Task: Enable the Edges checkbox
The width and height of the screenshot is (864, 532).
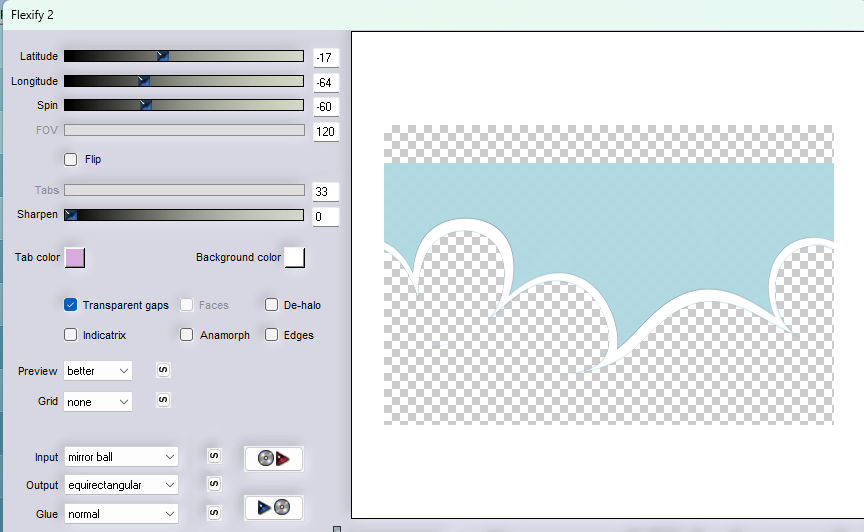Action: 271,335
